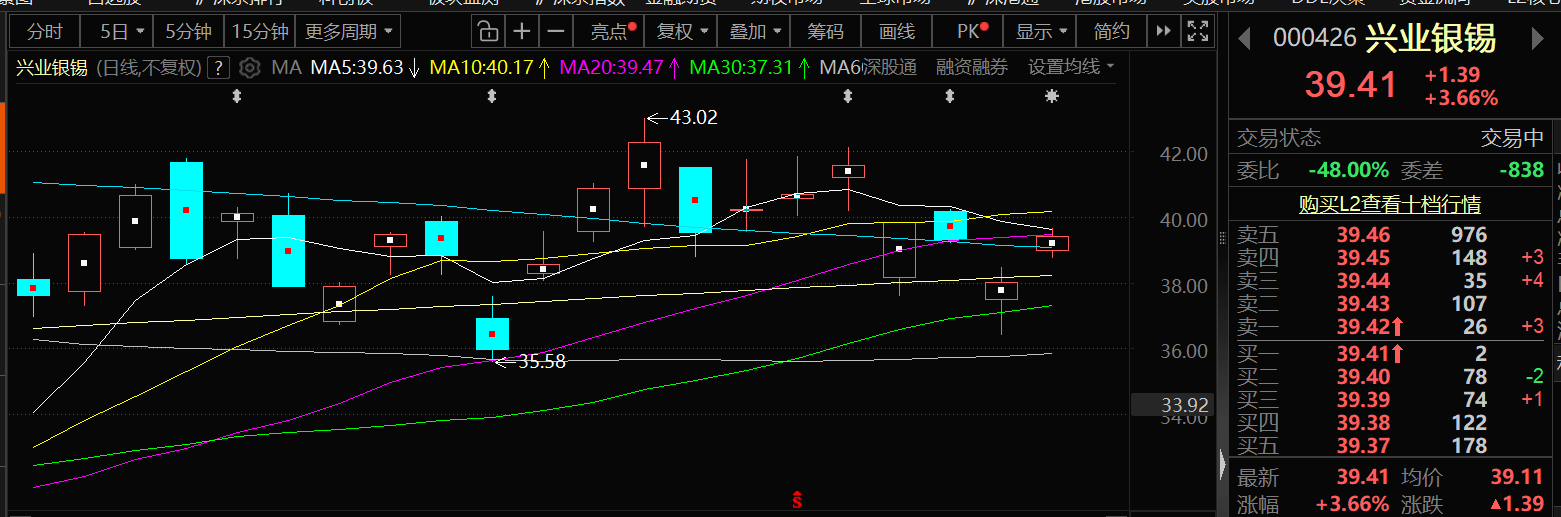
Task: Switch to the 分时 tab
Action: point(44,32)
